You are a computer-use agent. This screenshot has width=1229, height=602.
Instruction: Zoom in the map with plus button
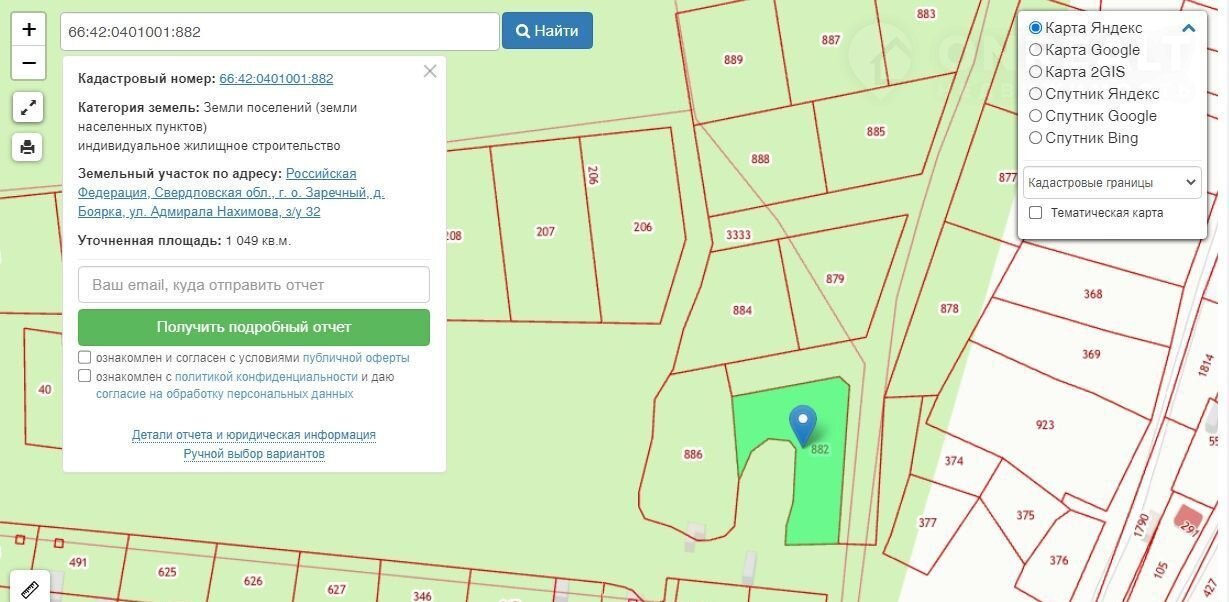[28, 29]
